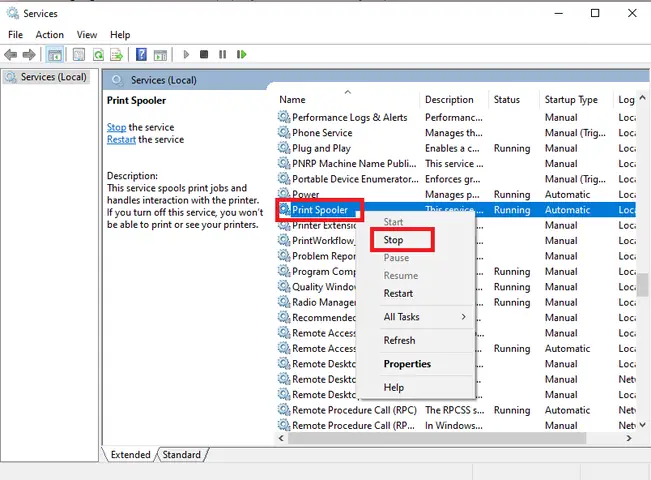Image resolution: width=651 pixels, height=480 pixels.
Task: Open the Action menu
Action: click(x=49, y=34)
